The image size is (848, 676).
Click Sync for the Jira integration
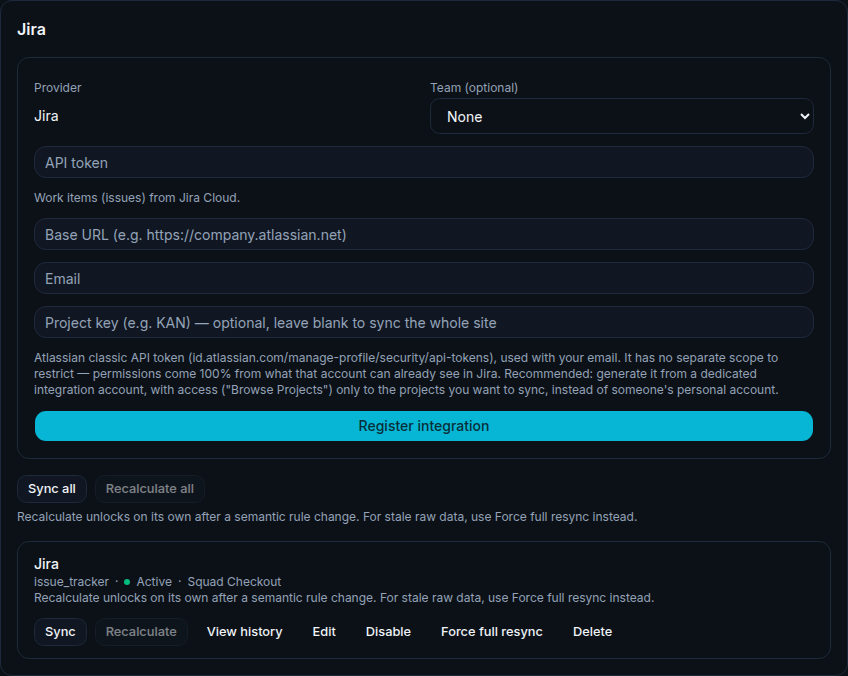(x=60, y=632)
